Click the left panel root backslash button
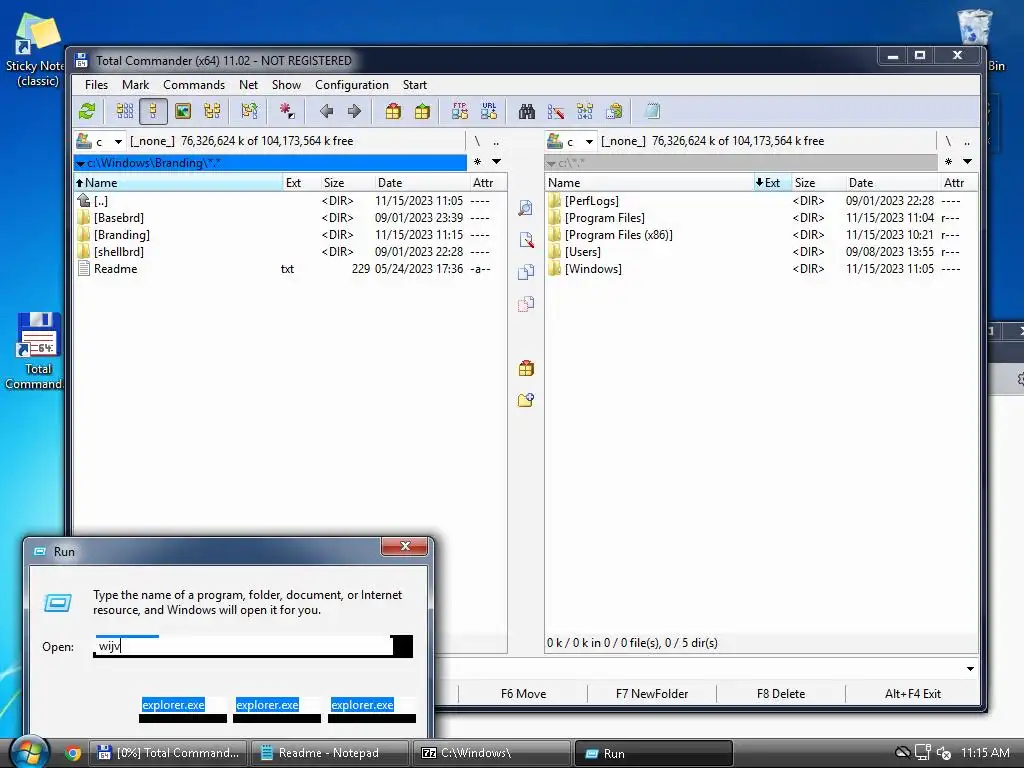1024x768 pixels. point(477,141)
